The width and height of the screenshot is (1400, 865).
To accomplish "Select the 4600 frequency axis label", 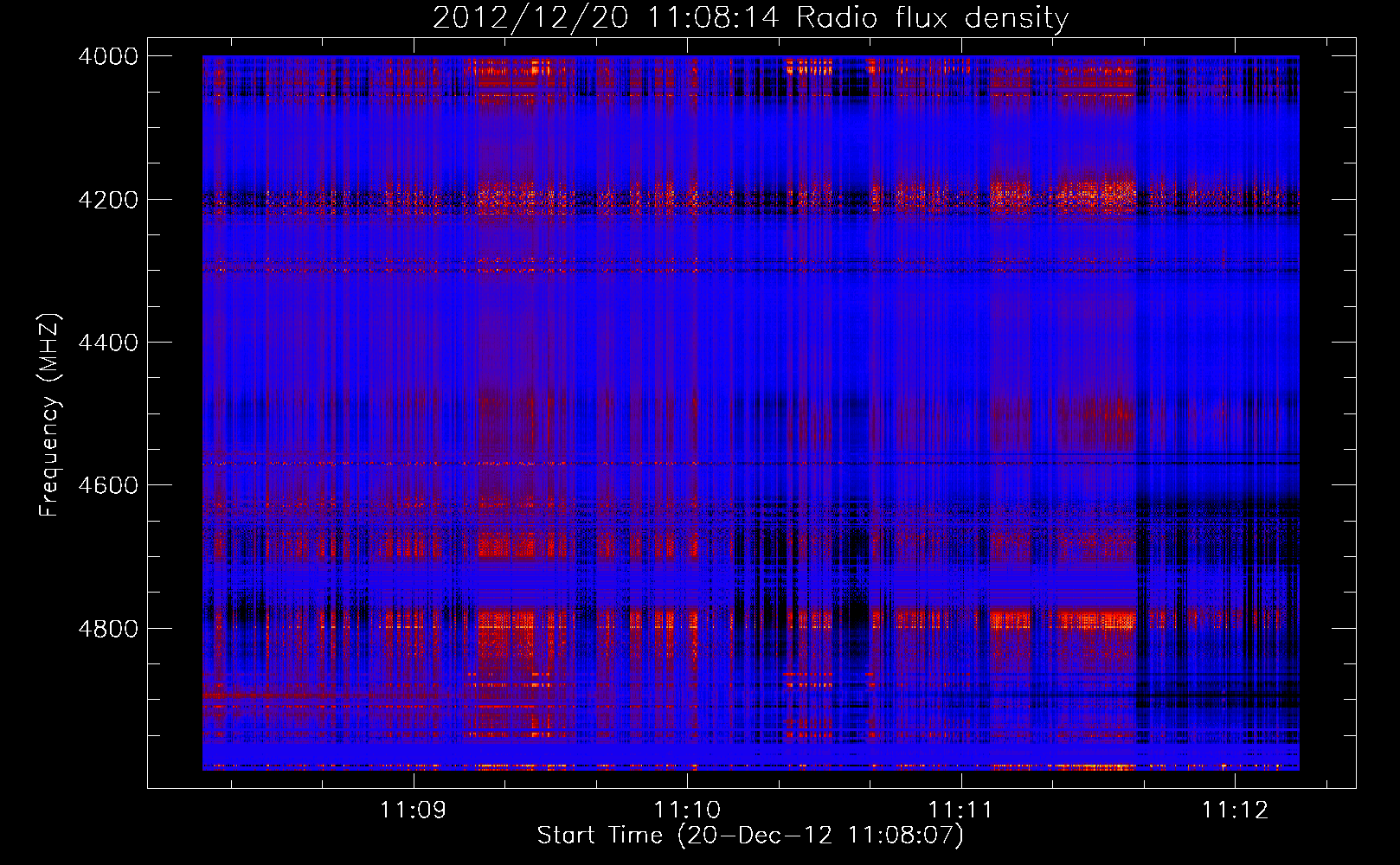I will click(108, 485).
